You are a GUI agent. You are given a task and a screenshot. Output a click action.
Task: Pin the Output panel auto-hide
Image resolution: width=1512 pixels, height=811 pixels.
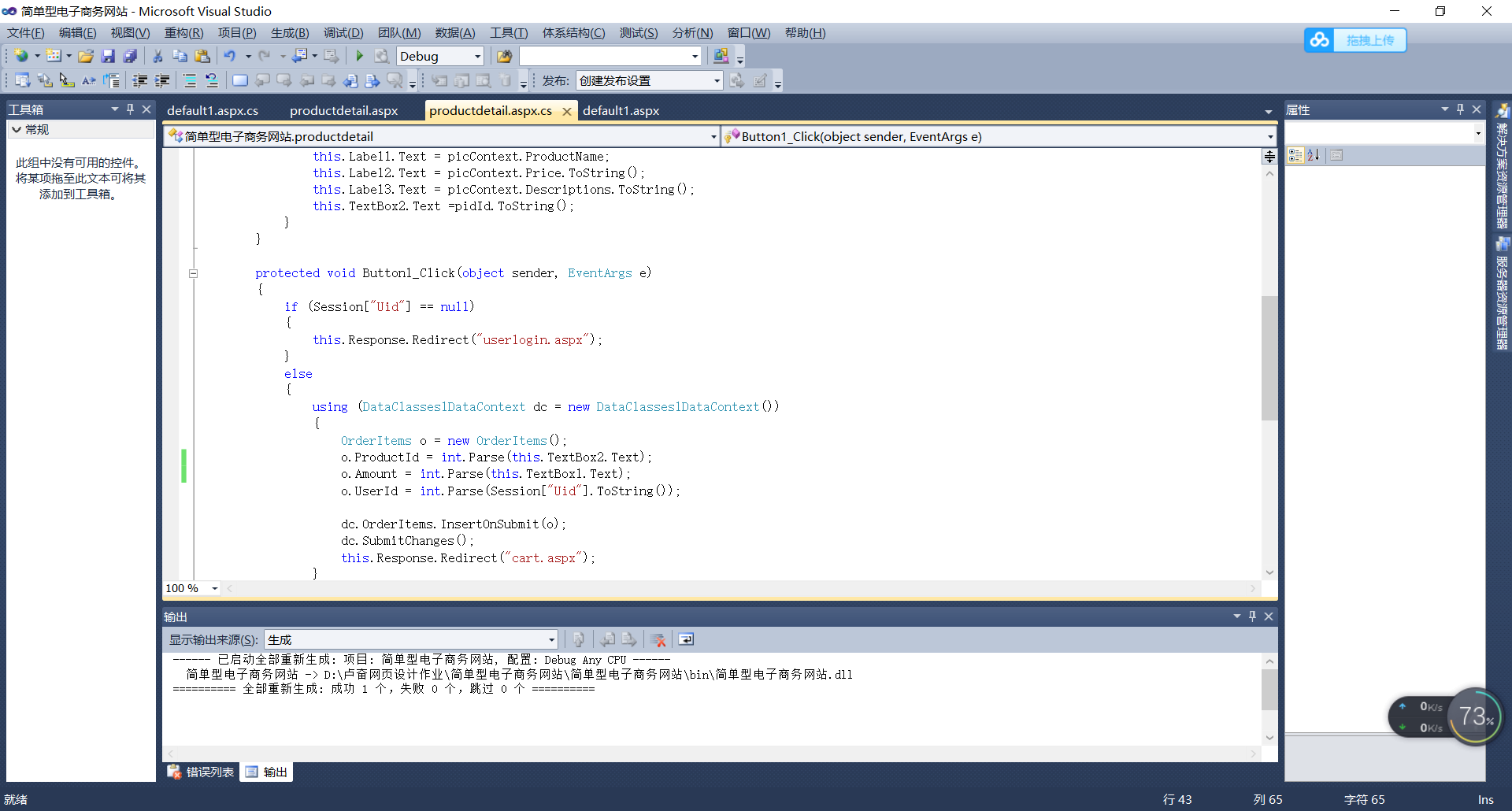(x=1252, y=617)
